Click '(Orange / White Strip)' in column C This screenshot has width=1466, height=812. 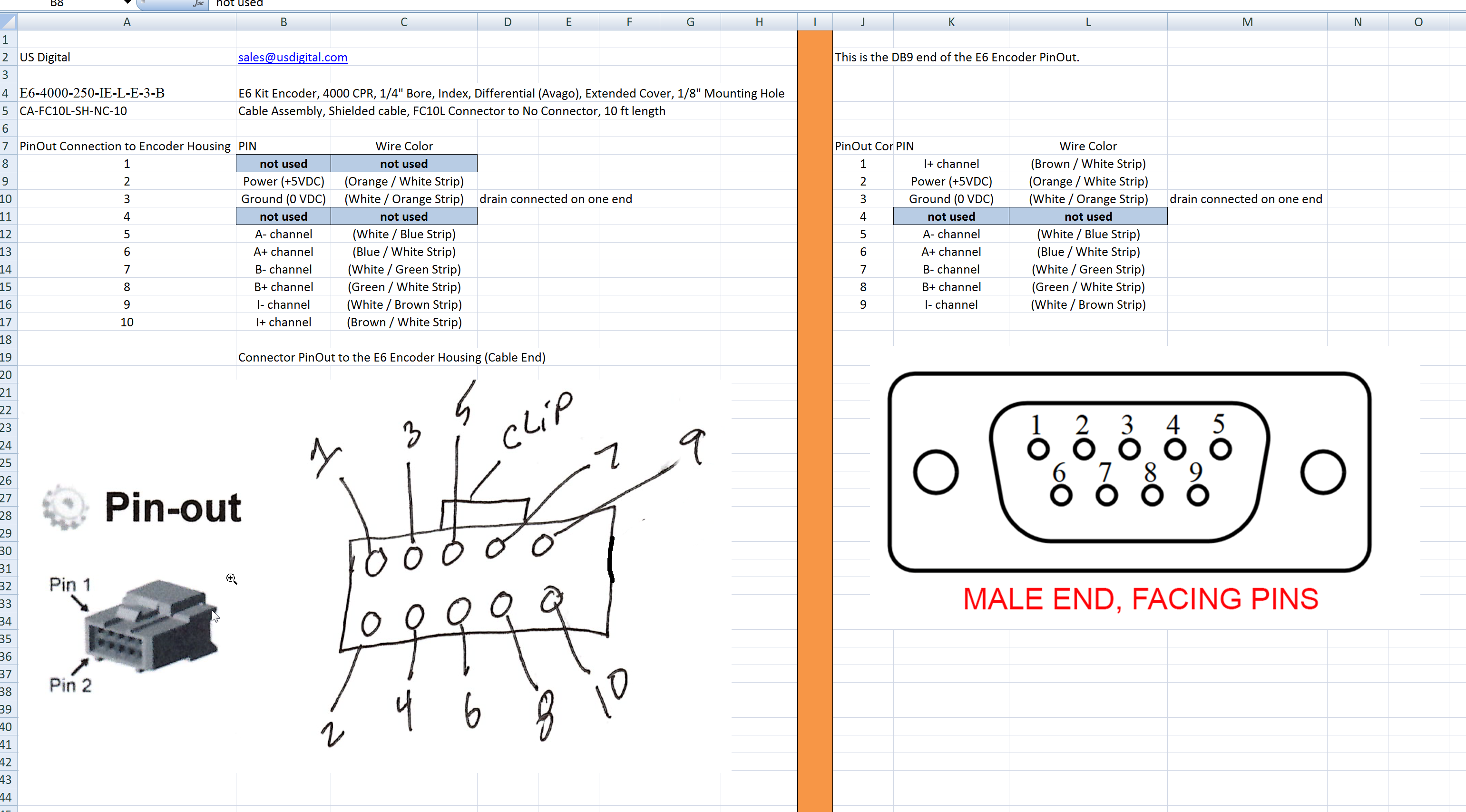tap(403, 182)
